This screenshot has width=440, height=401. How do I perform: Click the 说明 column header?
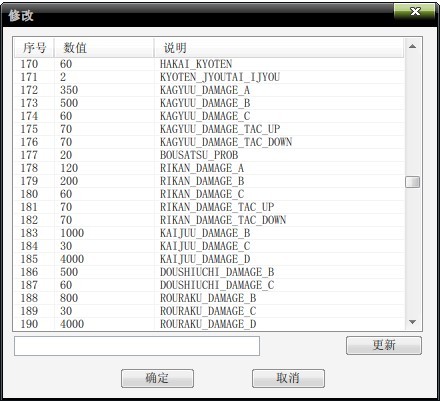click(x=279, y=48)
